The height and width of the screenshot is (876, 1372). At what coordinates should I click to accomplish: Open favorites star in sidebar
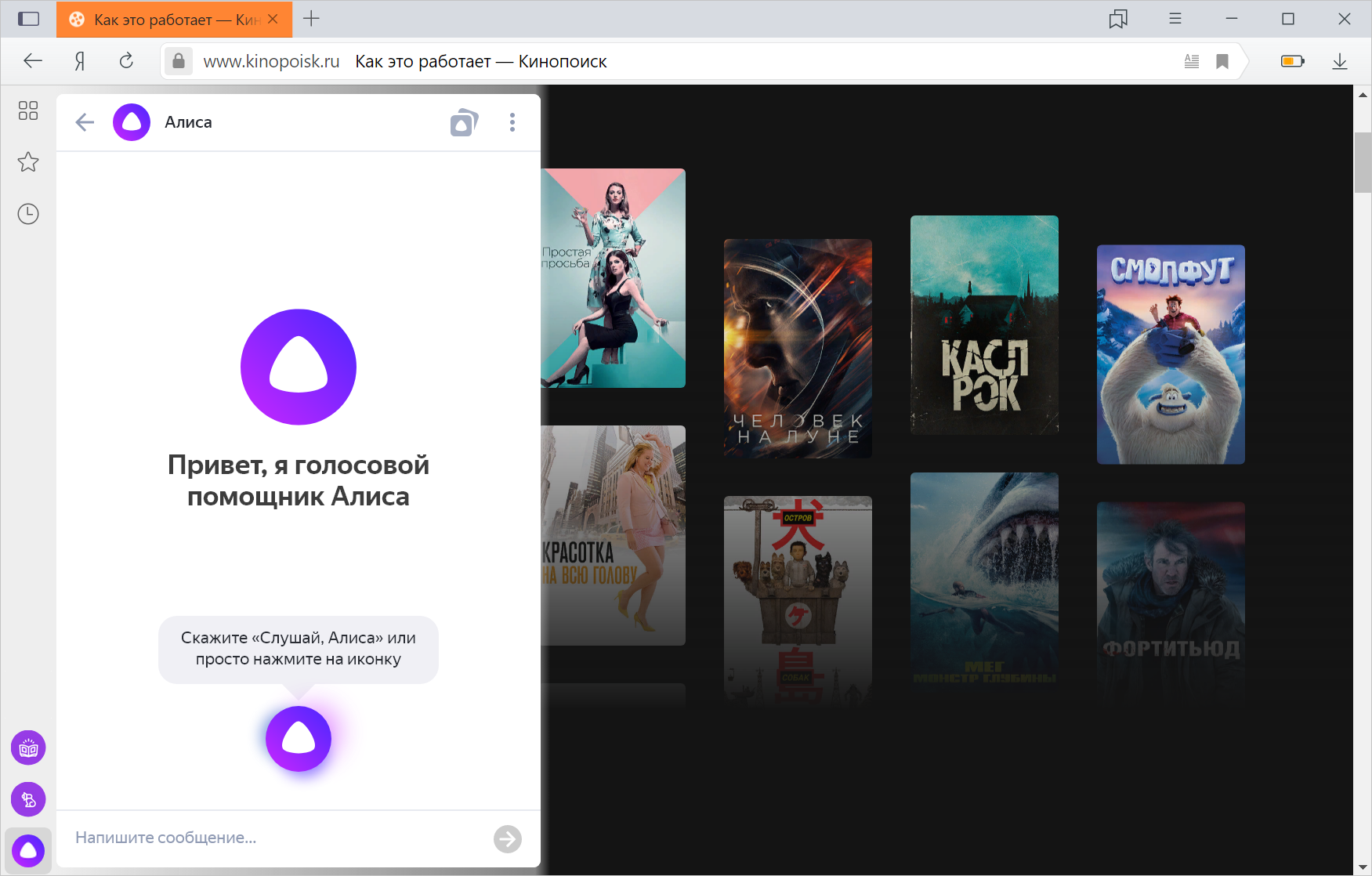coord(28,162)
